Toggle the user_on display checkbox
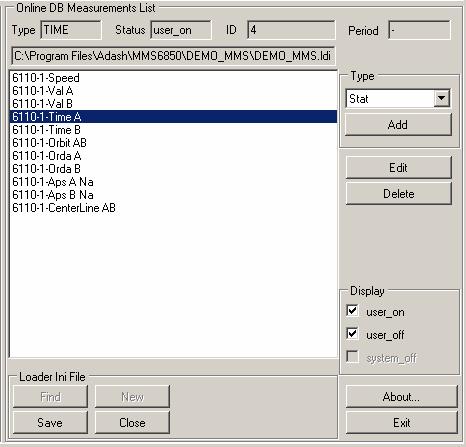 352,311
